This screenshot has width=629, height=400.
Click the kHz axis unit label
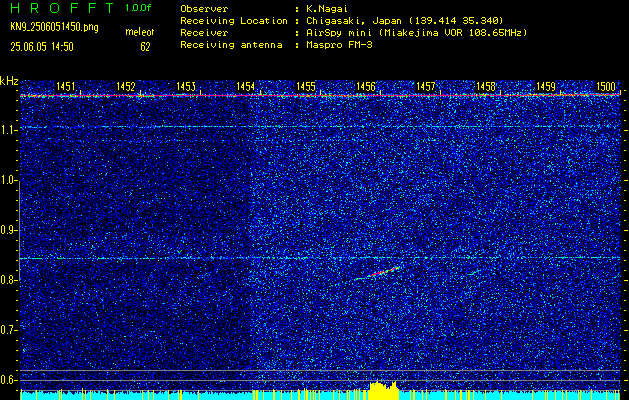point(9,81)
